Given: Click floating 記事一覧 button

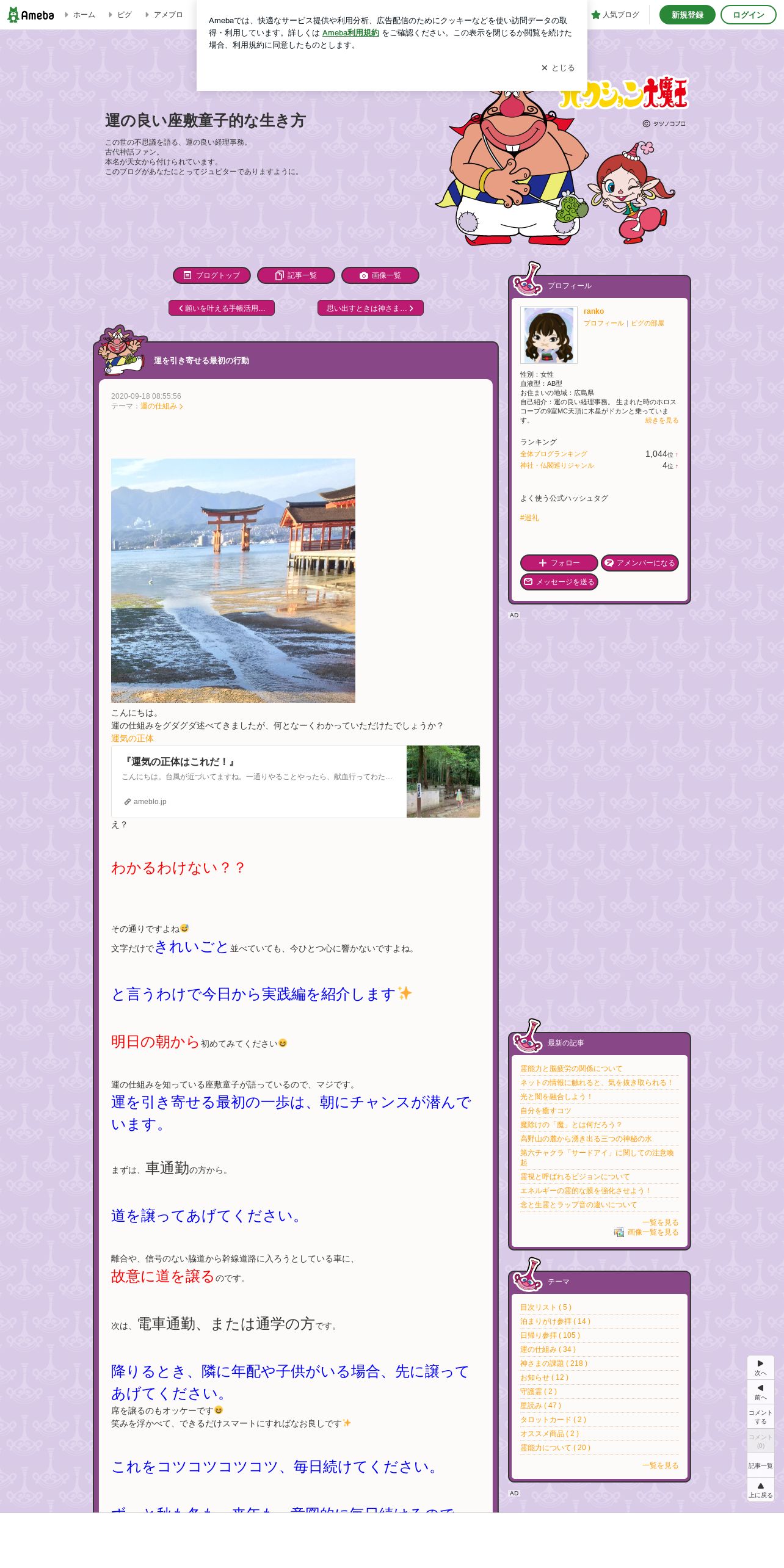Looking at the screenshot, I should coord(760,1465).
